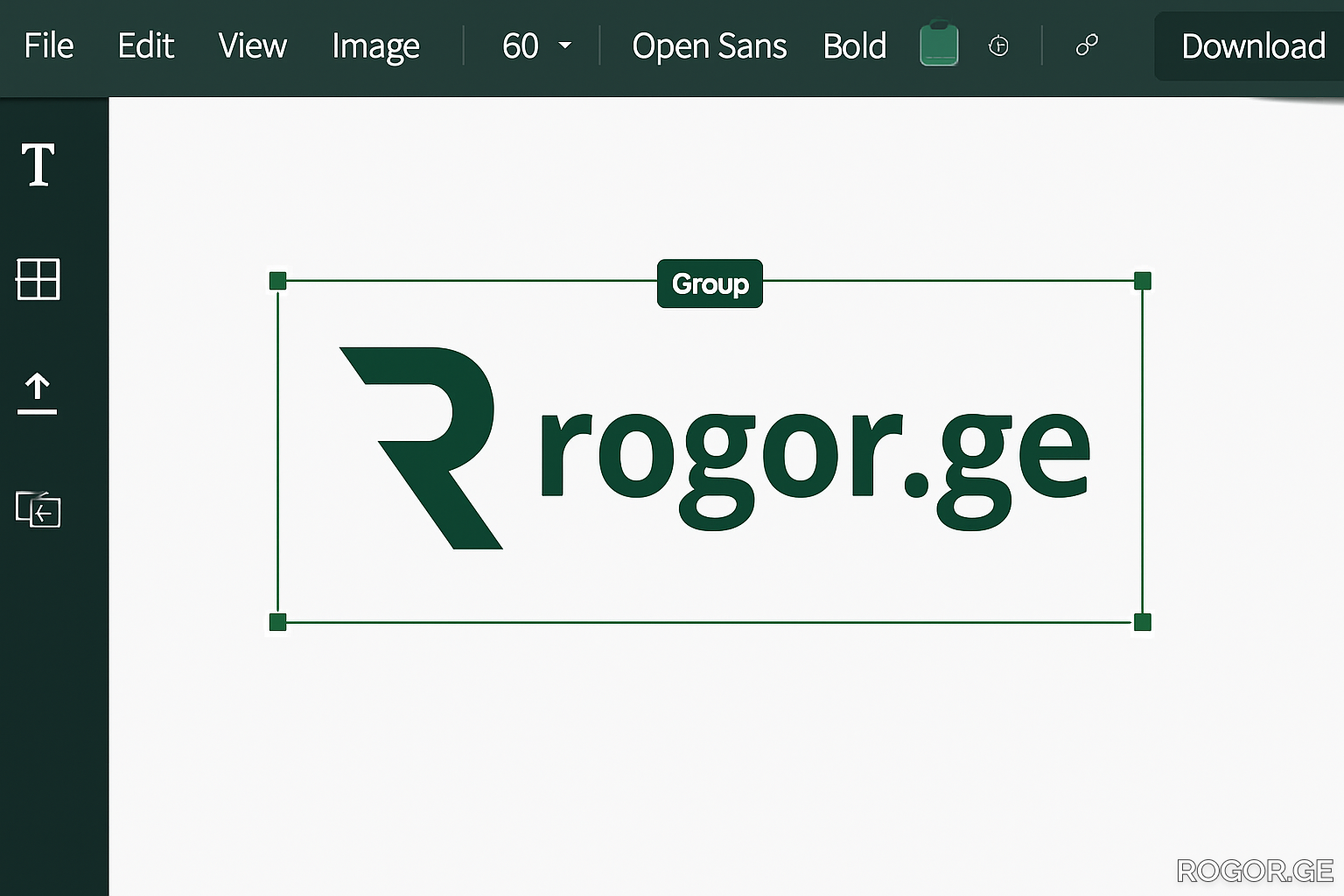1344x896 pixels.
Task: Click the Download button
Action: 1252,46
